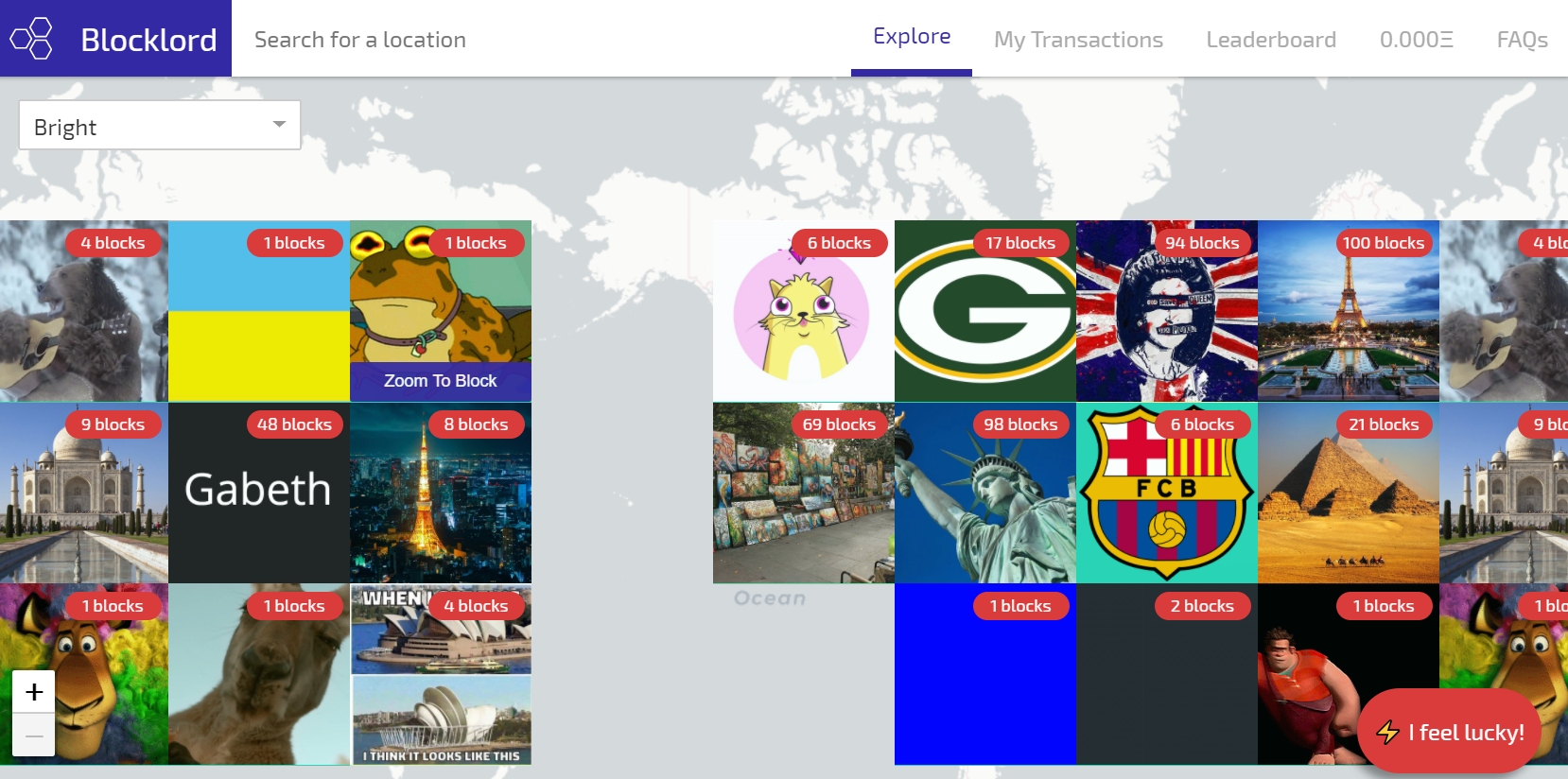Image resolution: width=1568 pixels, height=779 pixels.
Task: Open the Wreck-It Ralph 1 blocks tile
Action: pyautogui.click(x=1349, y=674)
